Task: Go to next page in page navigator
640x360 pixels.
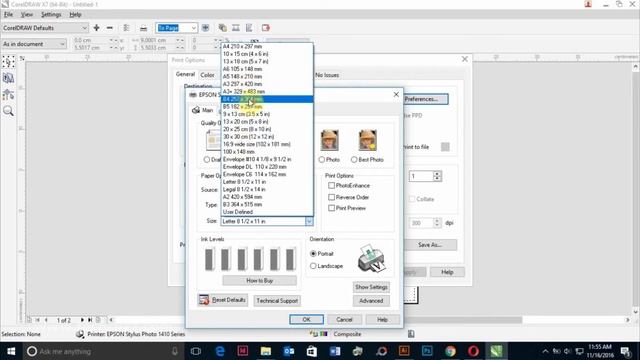Action: [x=82, y=320]
